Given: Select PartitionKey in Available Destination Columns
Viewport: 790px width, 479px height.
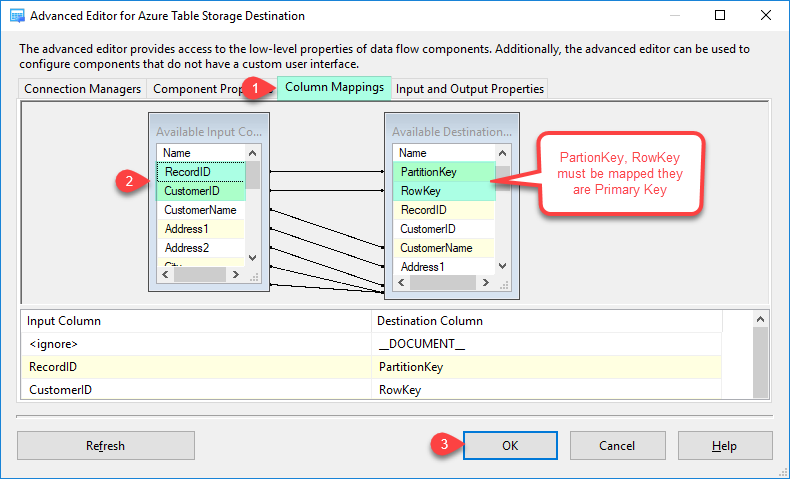Looking at the screenshot, I should point(444,172).
